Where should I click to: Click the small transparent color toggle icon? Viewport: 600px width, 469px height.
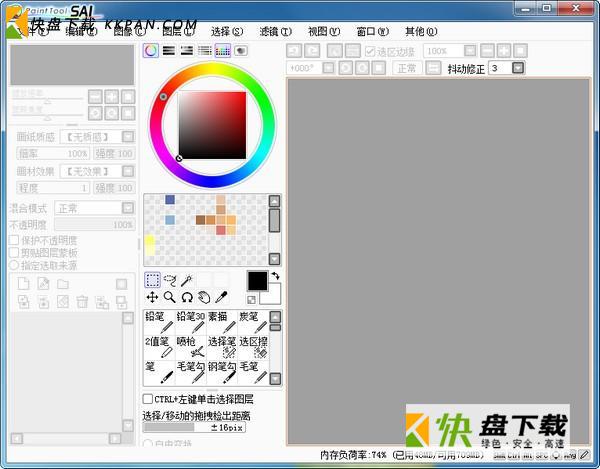pos(251,300)
